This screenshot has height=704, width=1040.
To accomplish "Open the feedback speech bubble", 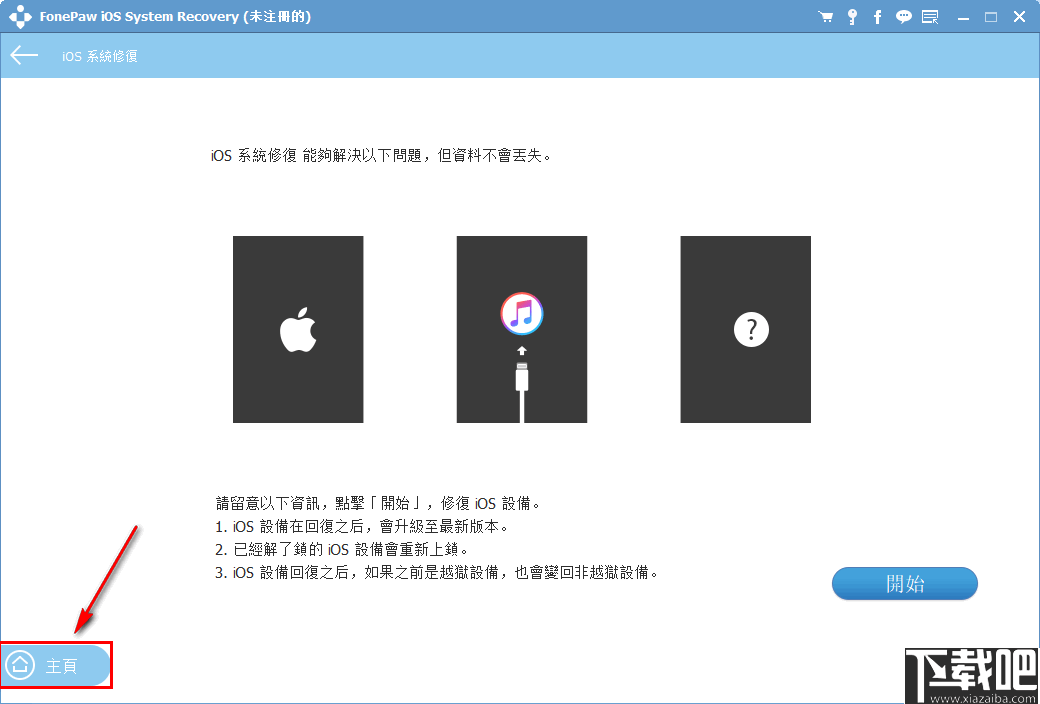I will pyautogui.click(x=903, y=16).
